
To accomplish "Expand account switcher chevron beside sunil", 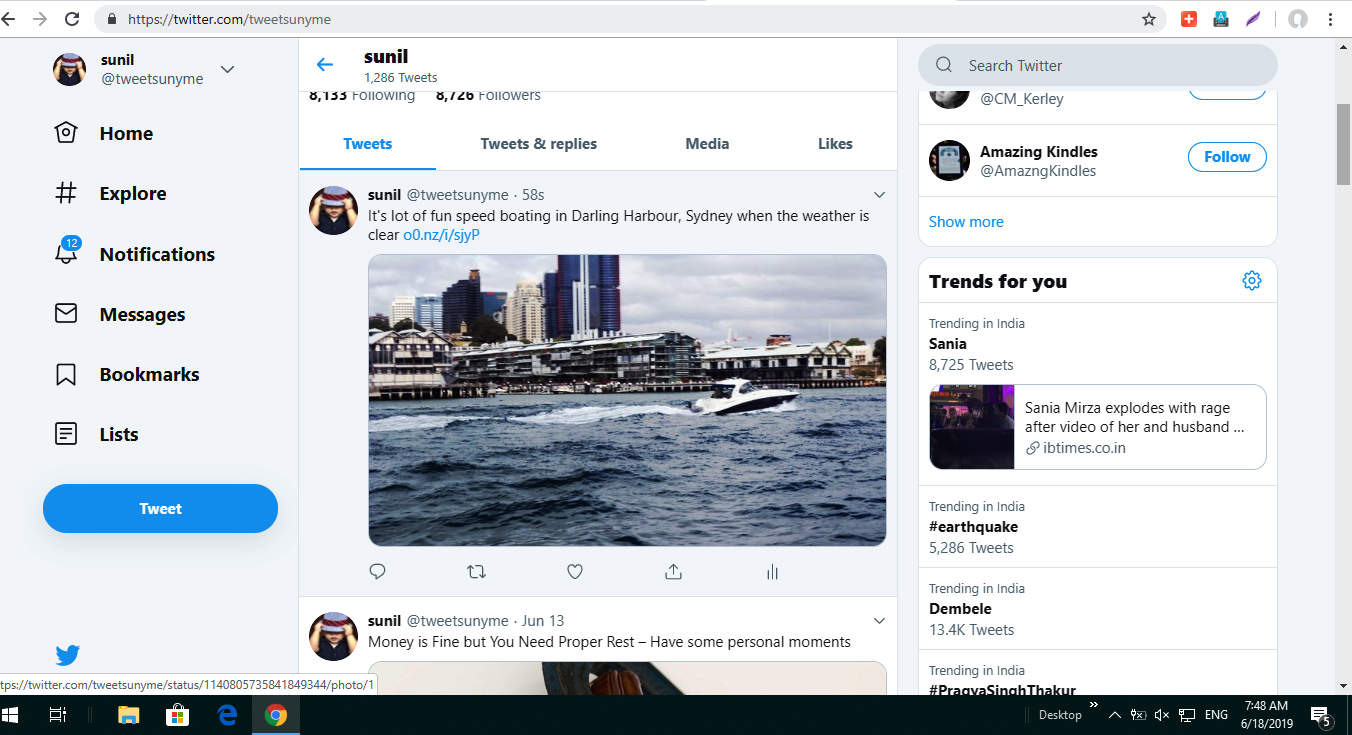I will pos(227,69).
